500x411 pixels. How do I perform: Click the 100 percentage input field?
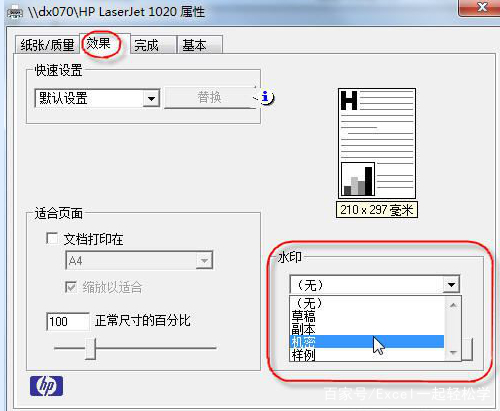pyautogui.click(x=68, y=321)
